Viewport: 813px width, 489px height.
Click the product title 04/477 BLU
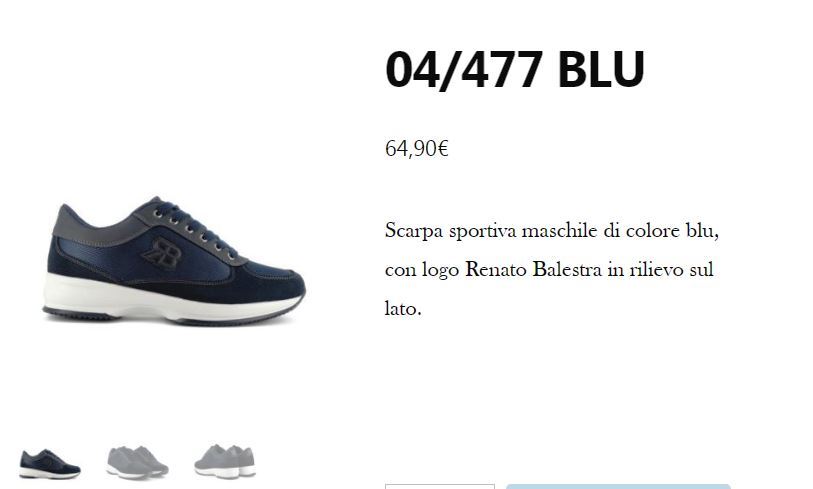[515, 69]
